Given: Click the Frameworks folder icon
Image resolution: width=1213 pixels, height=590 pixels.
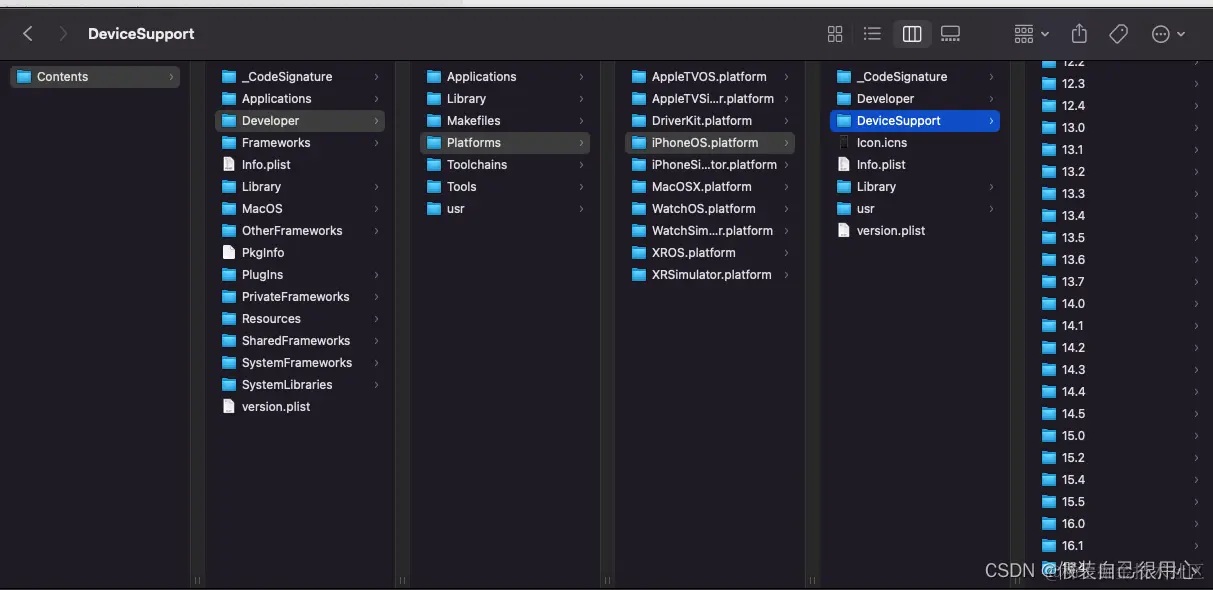Looking at the screenshot, I should [229, 143].
